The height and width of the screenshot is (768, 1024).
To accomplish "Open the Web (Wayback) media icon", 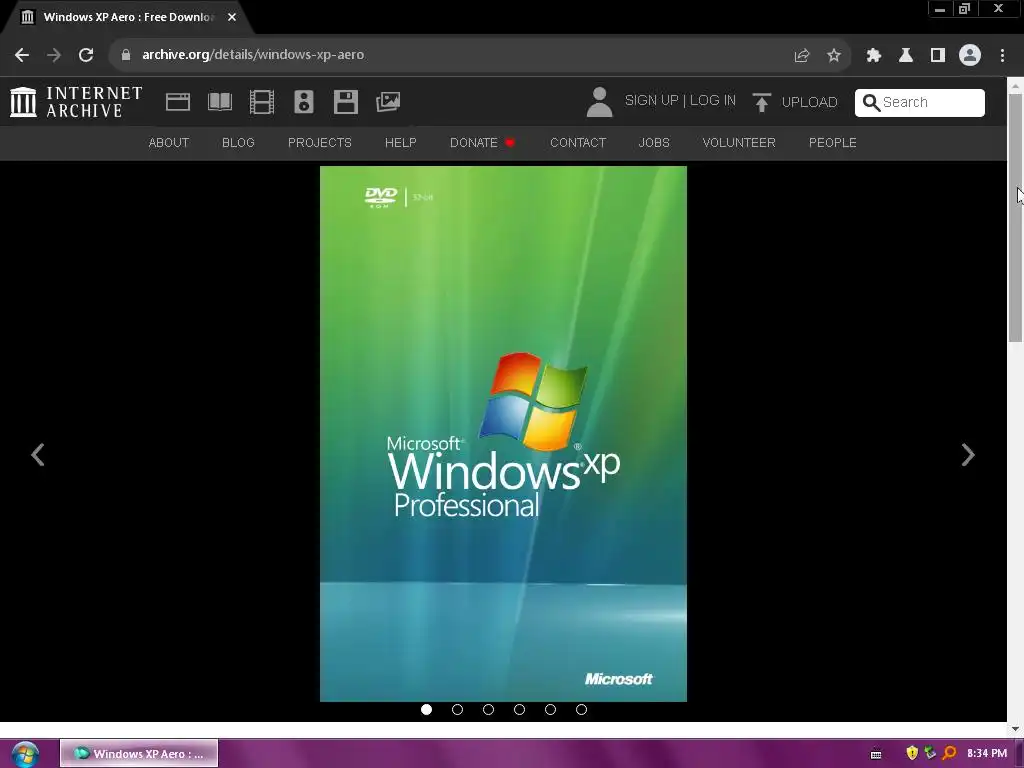I will click(178, 102).
